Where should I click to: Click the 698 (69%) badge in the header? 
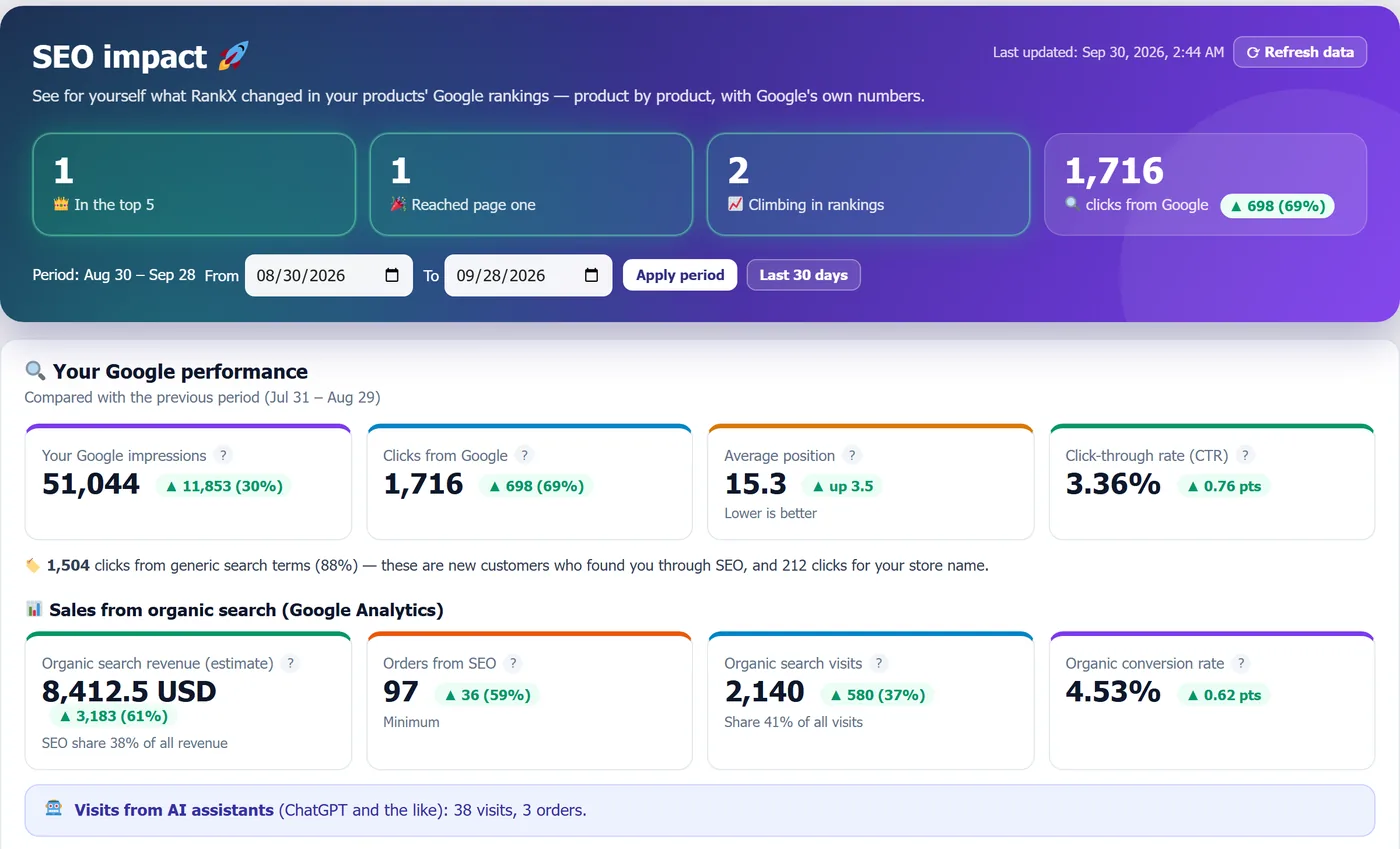tap(1277, 205)
